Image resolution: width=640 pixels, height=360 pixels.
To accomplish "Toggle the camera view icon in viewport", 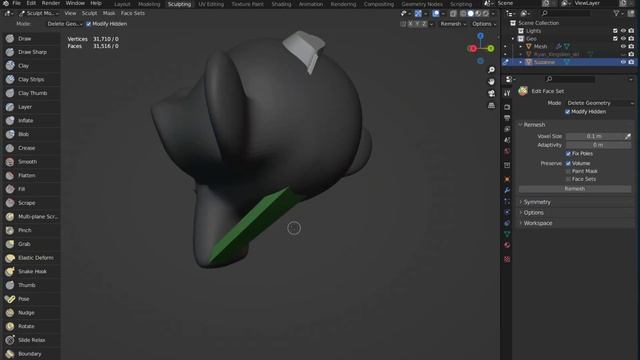I will (491, 93).
